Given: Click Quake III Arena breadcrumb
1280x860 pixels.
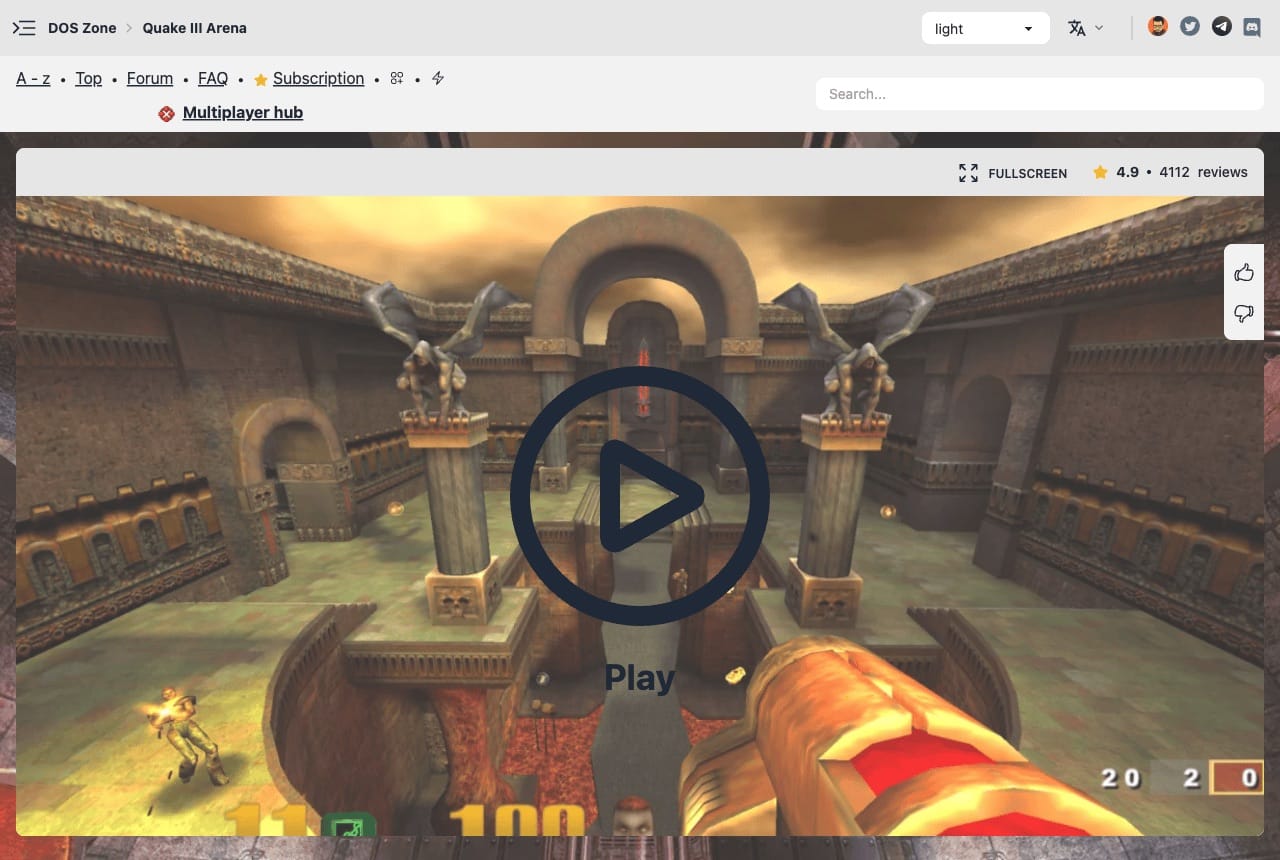Looking at the screenshot, I should 194,28.
